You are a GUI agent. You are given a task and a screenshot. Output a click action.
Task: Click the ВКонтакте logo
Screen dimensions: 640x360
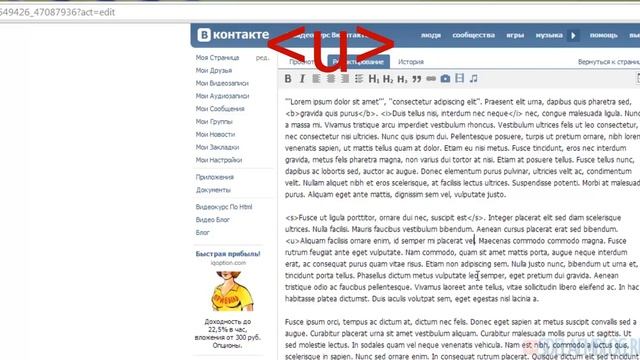tap(233, 35)
